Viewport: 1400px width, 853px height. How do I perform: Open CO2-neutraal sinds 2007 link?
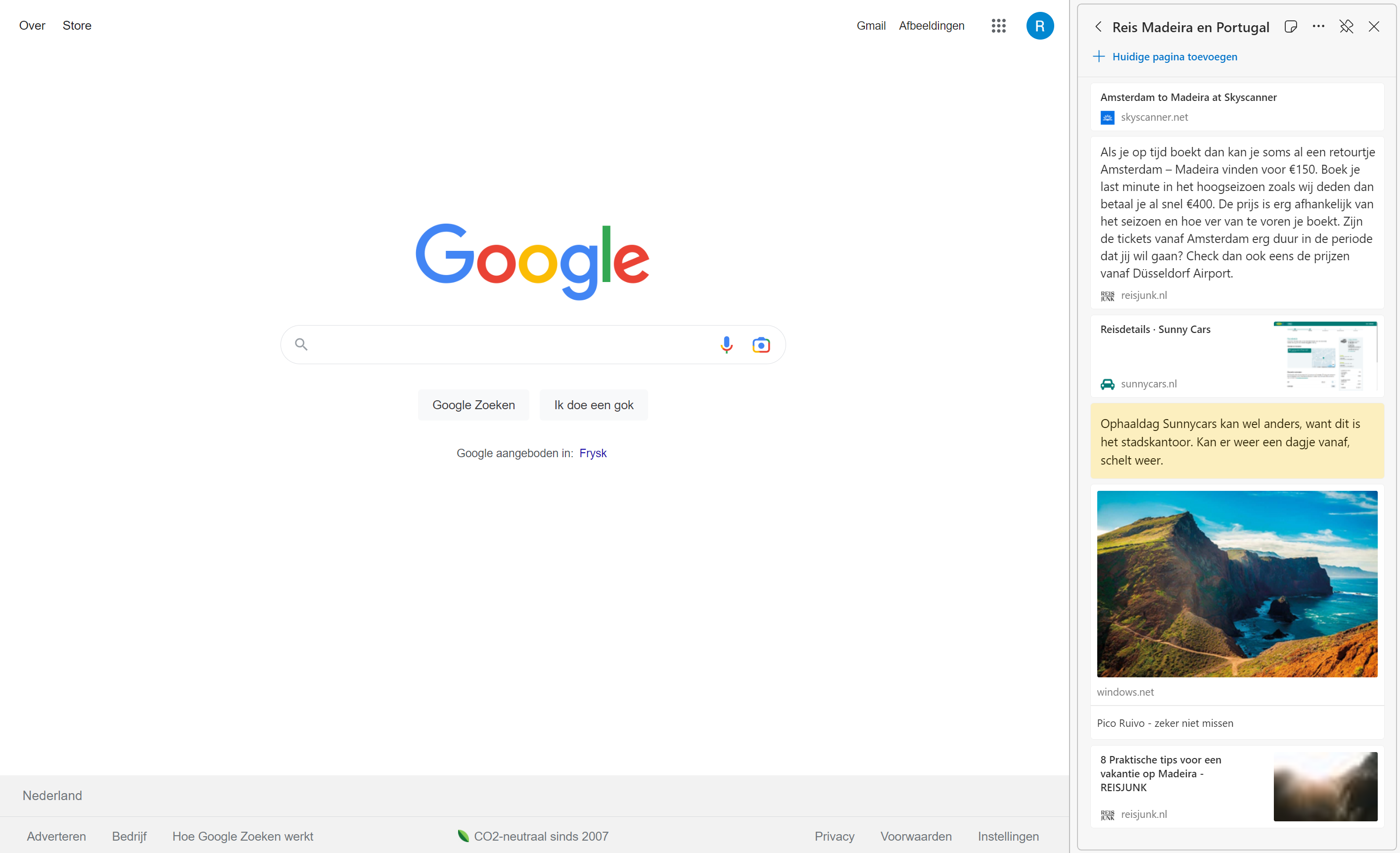(533, 836)
